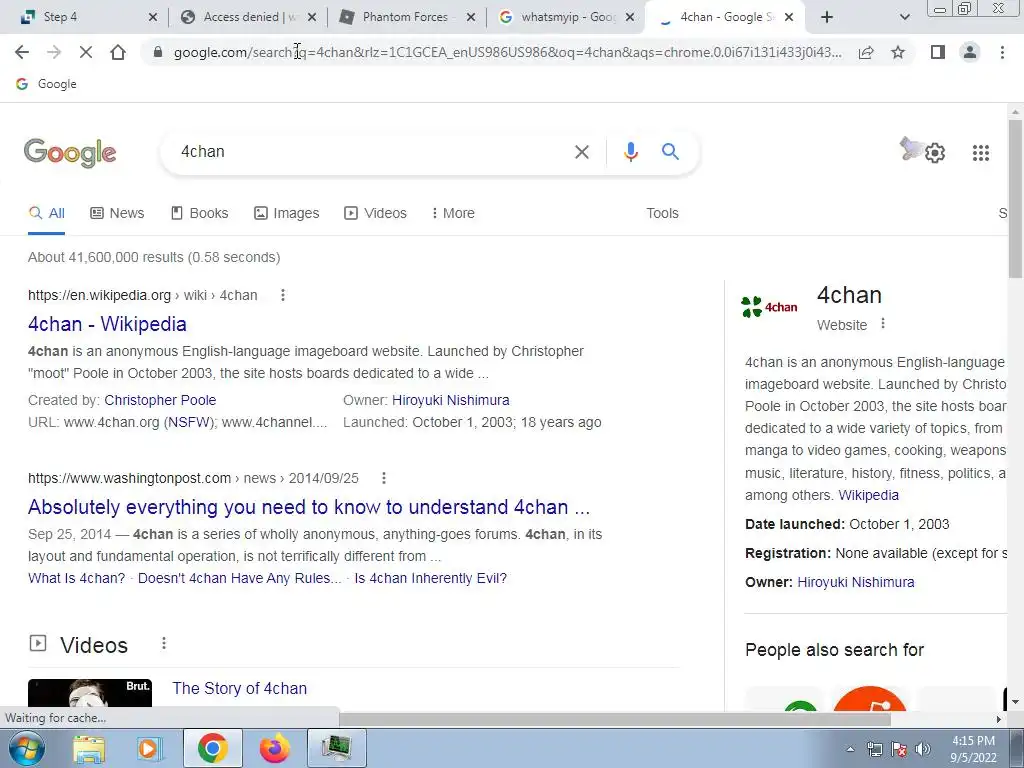The height and width of the screenshot is (768, 1024).
Task: Open Hiroyuki Nishimura in knowledge panel
Action: 856,582
